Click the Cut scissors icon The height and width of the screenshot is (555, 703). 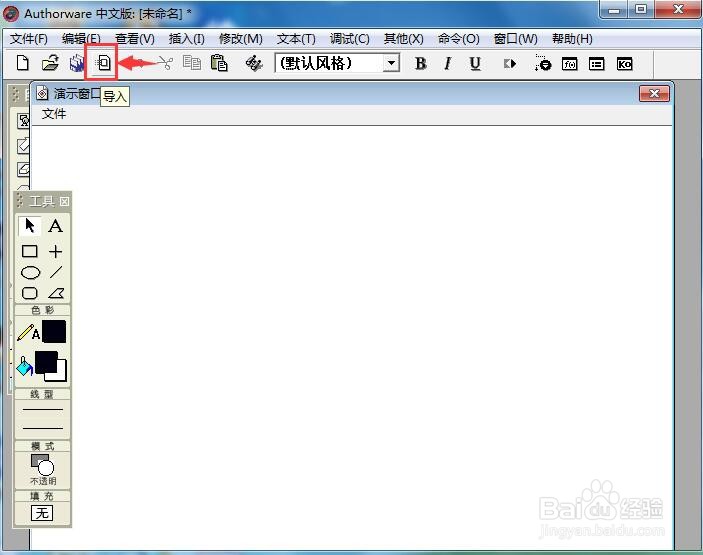pyautogui.click(x=165, y=63)
